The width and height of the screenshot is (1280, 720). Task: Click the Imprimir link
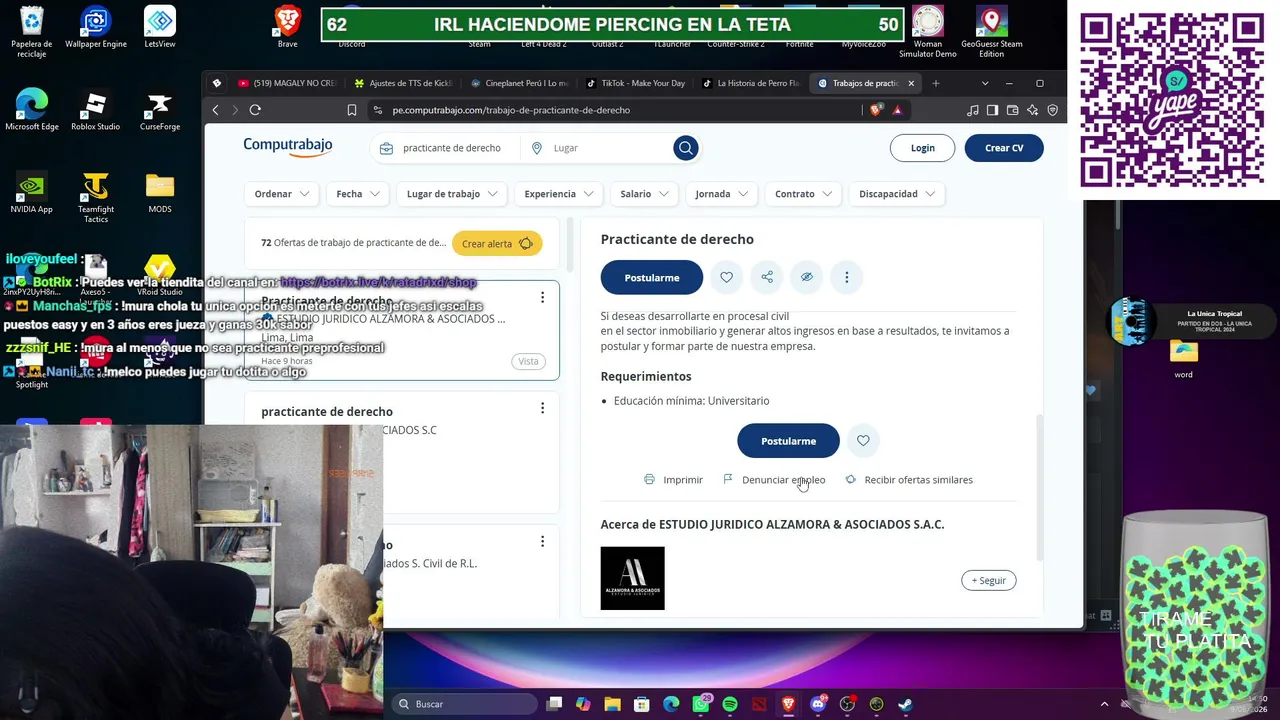point(673,480)
